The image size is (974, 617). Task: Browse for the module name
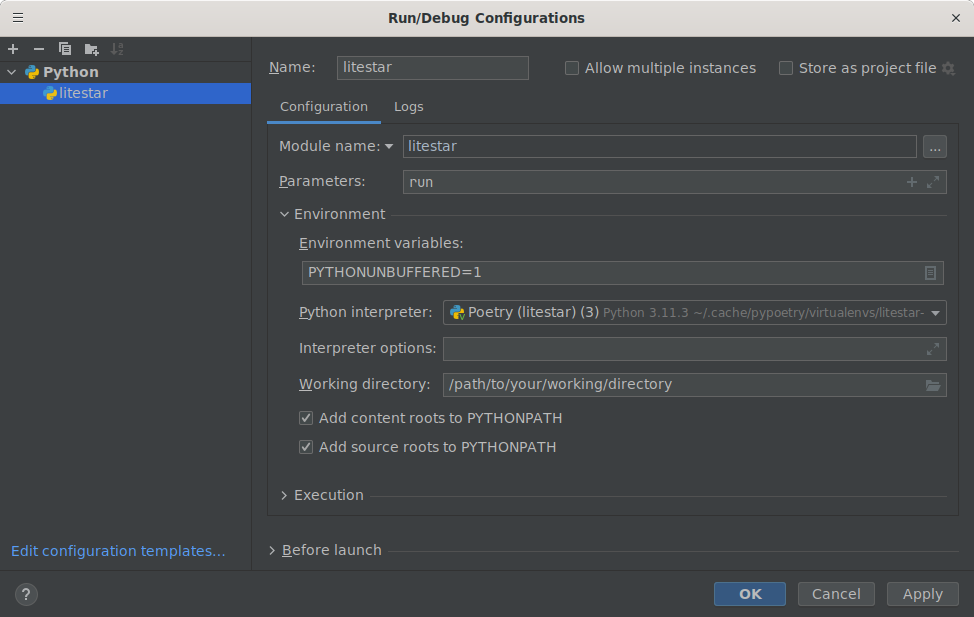(x=934, y=146)
